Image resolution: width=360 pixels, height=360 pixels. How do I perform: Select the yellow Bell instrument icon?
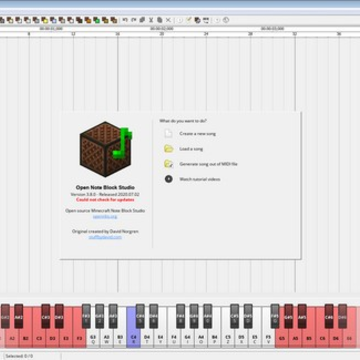(44, 20)
